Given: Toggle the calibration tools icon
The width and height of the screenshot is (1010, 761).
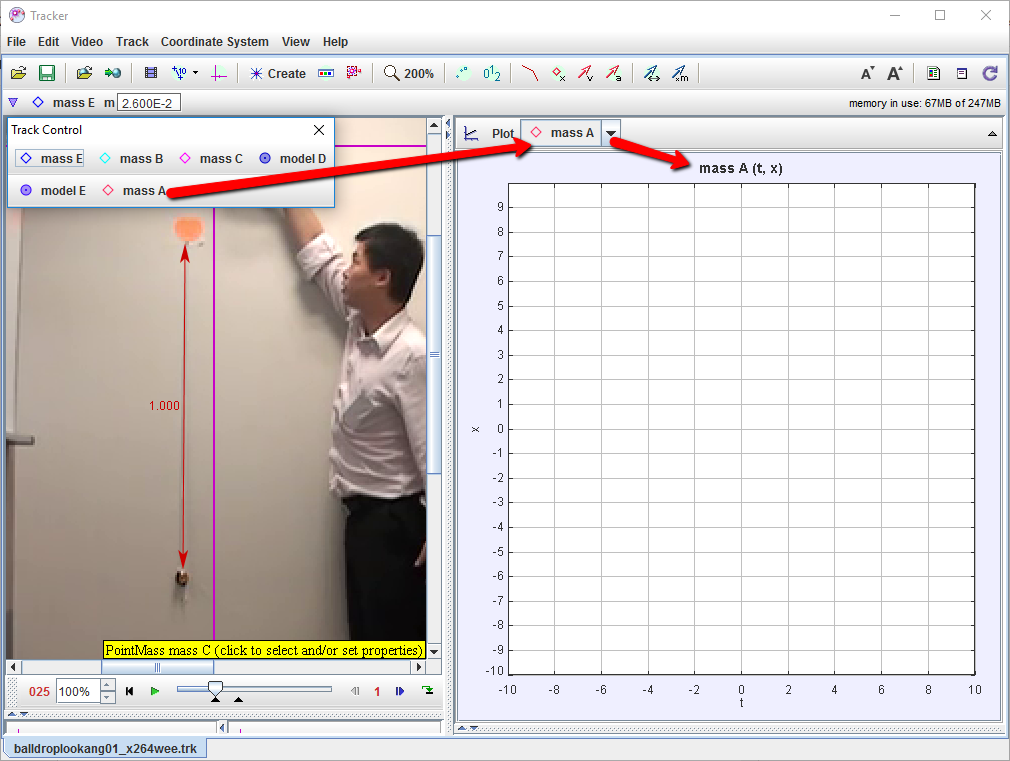Looking at the screenshot, I should (179, 73).
